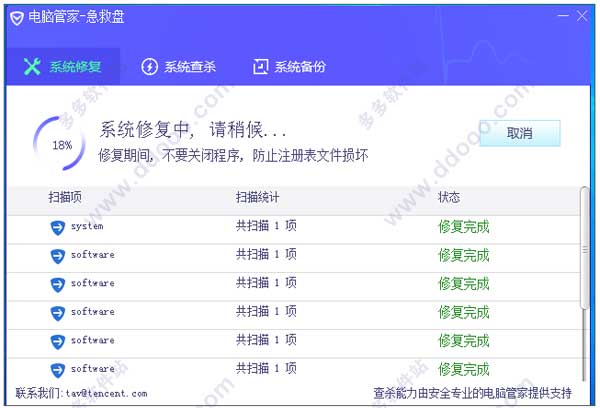Click the shield logo in title bar
Viewport: 600px width, 408px height.
coord(17,18)
